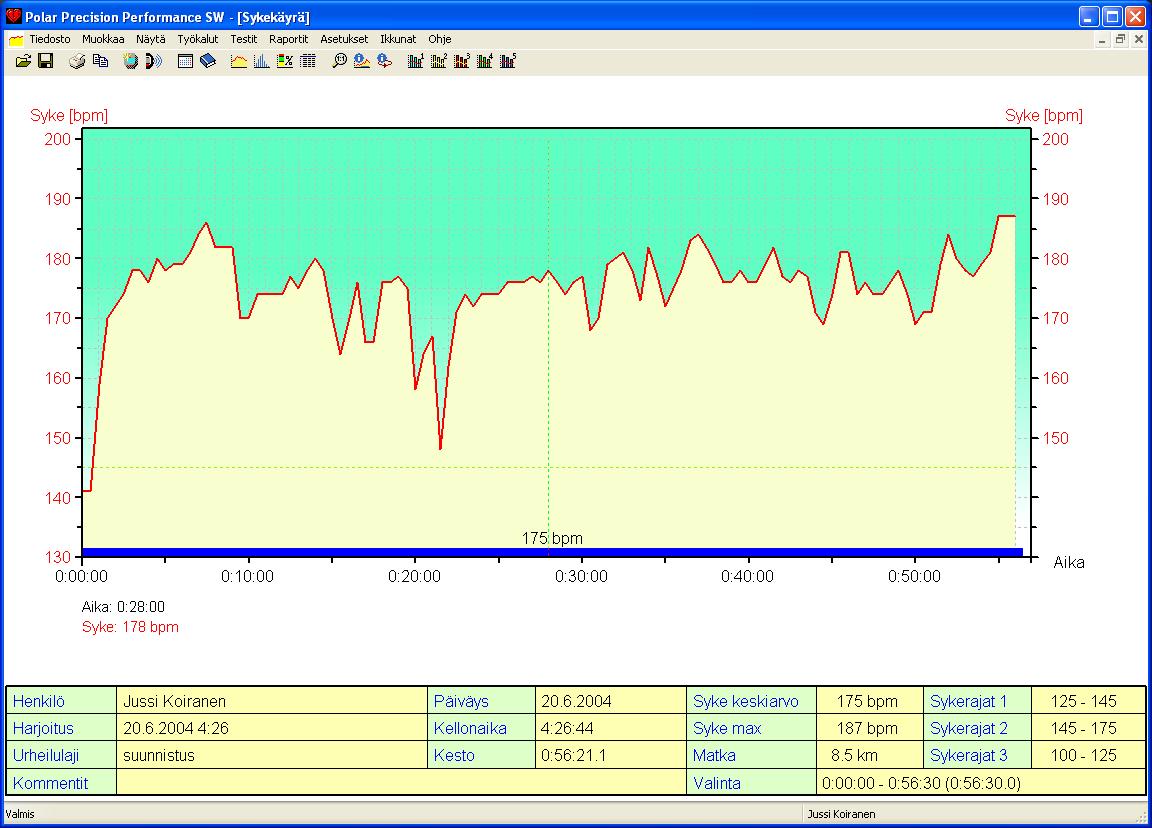
Task: Restore the inner document window
Action: (x=1120, y=40)
